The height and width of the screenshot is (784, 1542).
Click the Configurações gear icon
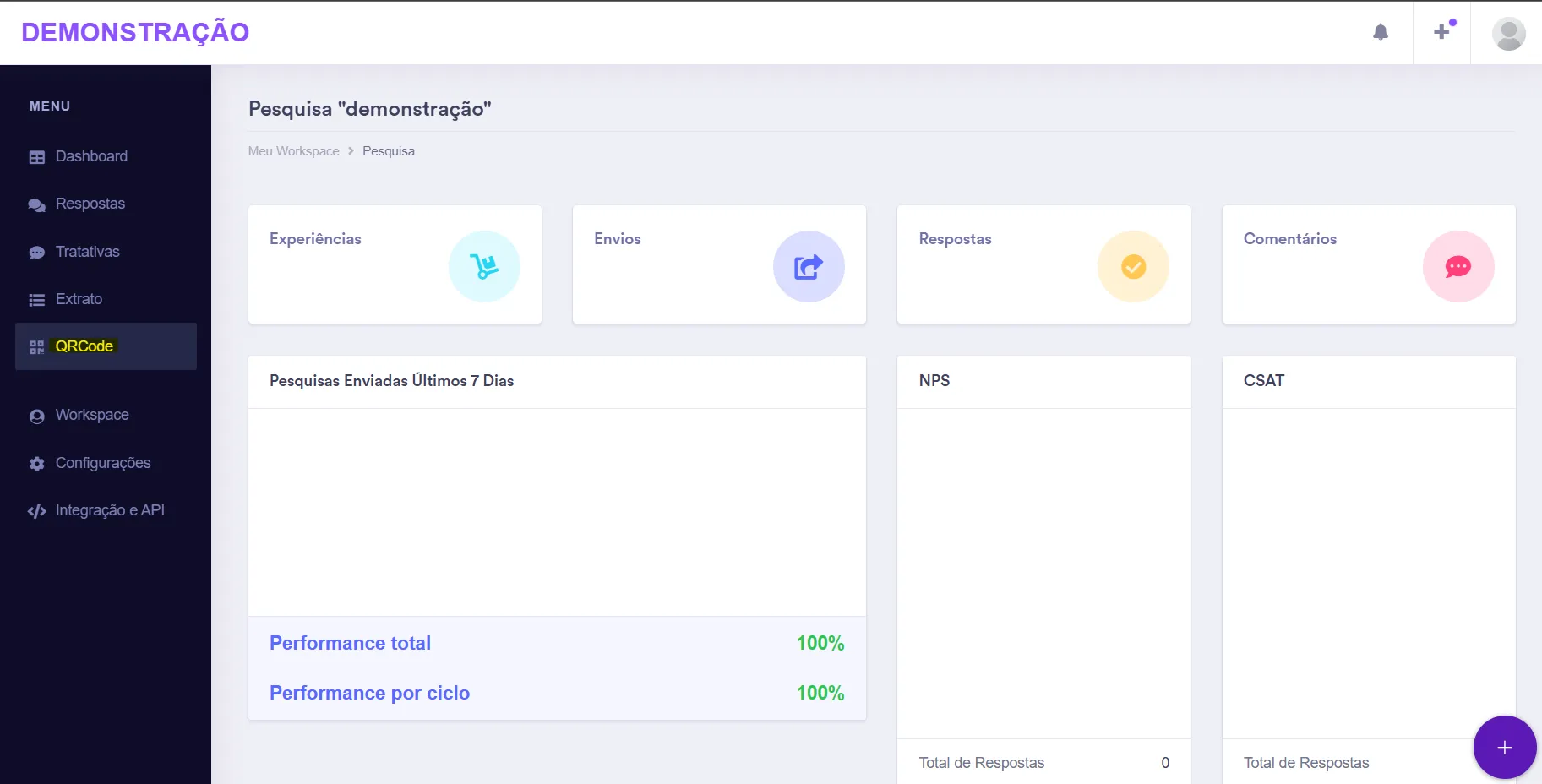36,464
